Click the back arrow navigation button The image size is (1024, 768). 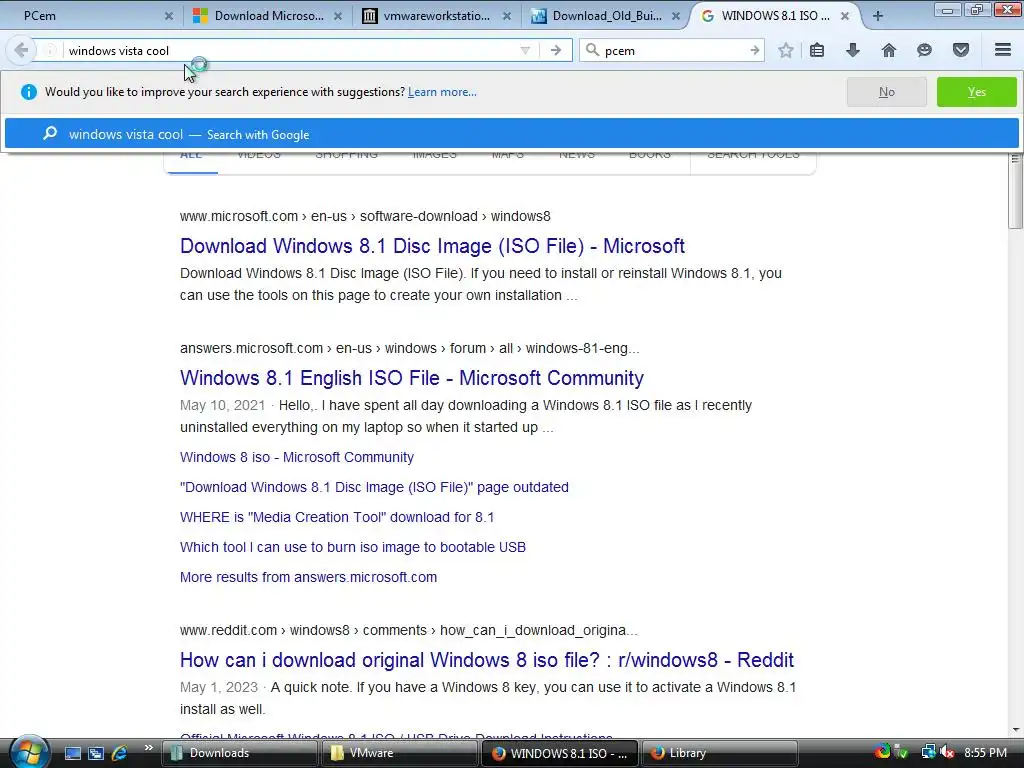[x=20, y=50]
